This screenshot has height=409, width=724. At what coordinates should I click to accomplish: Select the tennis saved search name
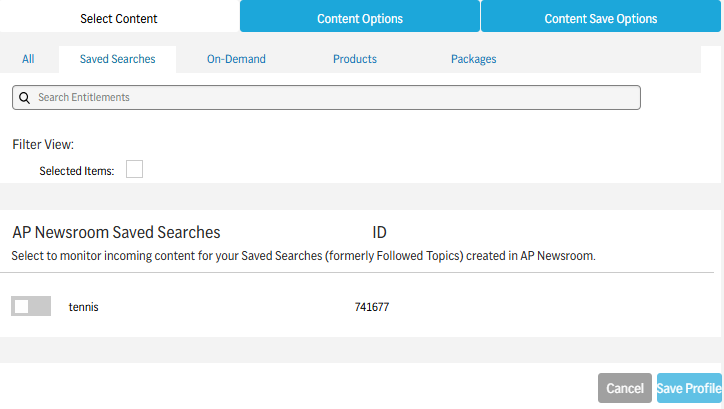tap(84, 307)
